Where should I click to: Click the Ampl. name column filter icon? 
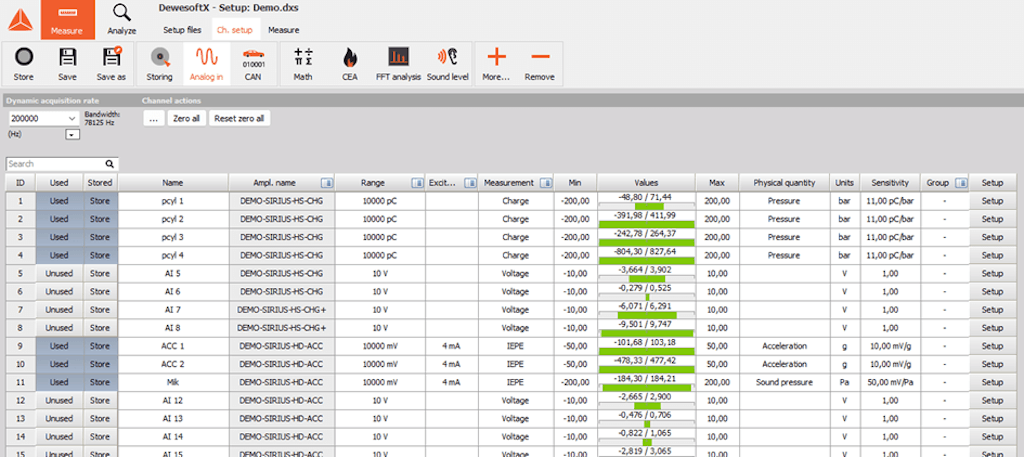click(x=326, y=183)
